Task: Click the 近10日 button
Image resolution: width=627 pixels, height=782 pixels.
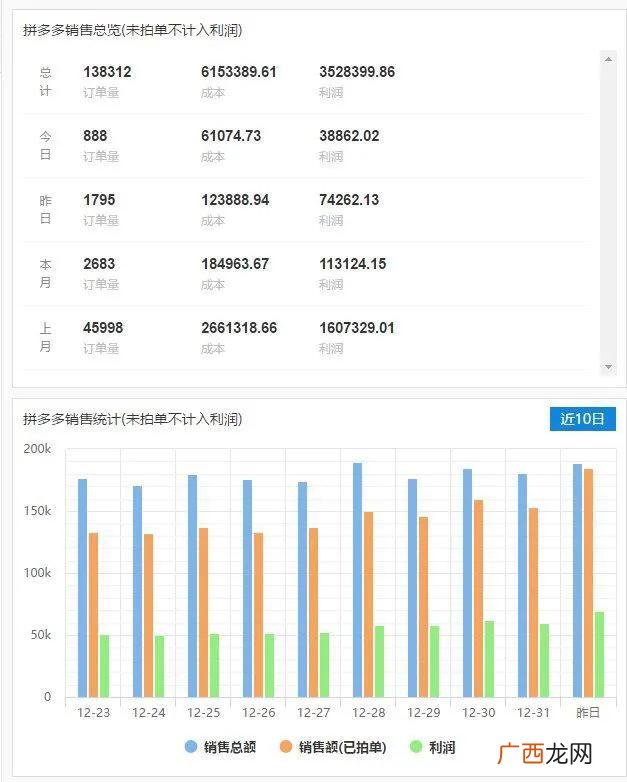Action: pos(582,418)
